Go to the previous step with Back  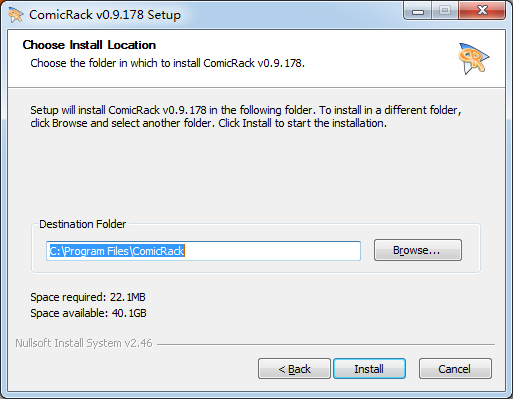(x=294, y=369)
